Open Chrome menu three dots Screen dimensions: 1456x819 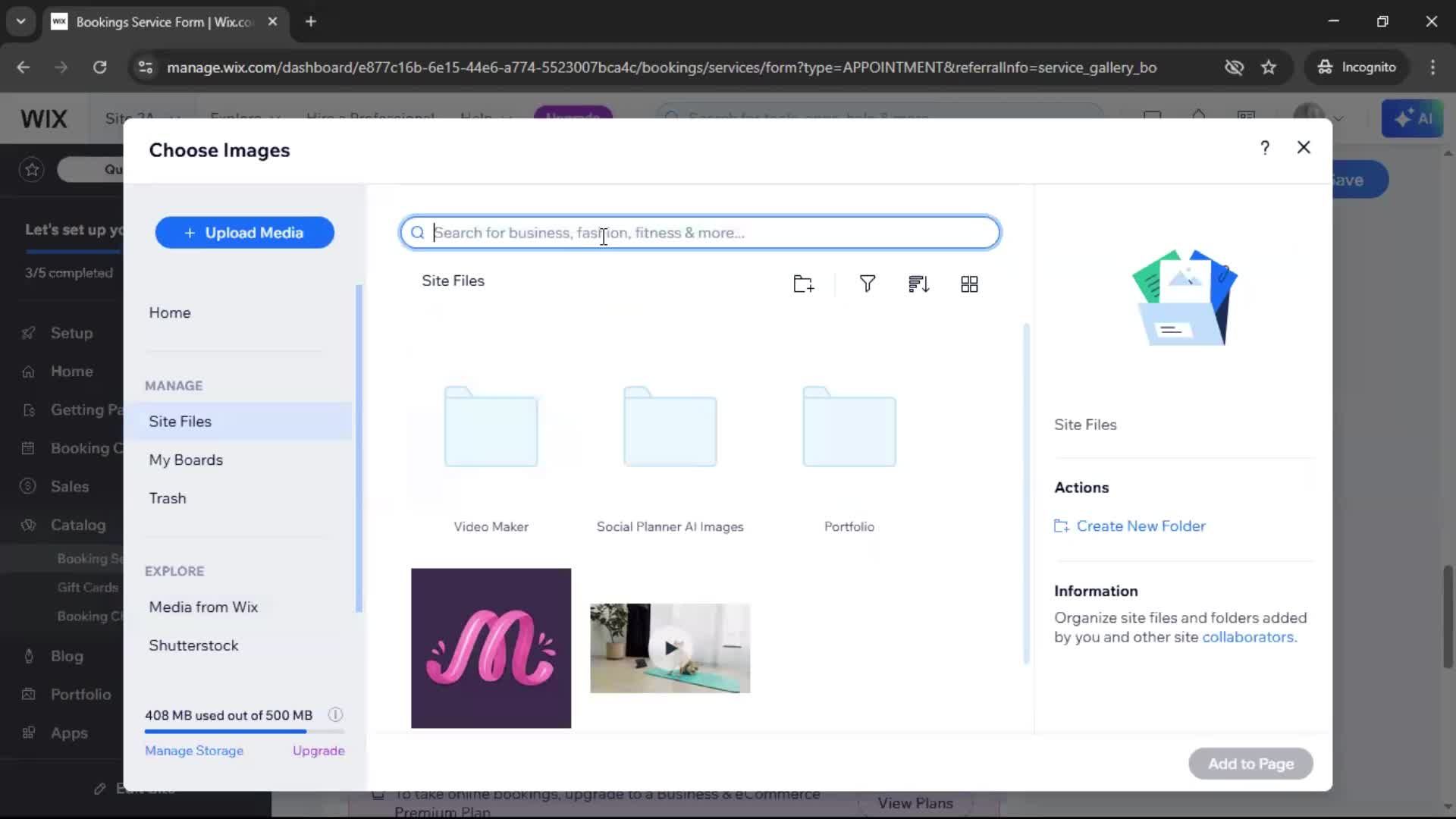pyautogui.click(x=1432, y=67)
